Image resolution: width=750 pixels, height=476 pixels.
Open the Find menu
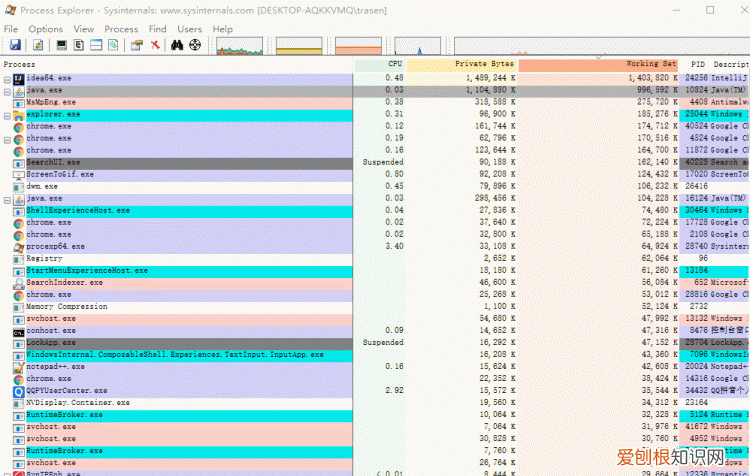(157, 29)
